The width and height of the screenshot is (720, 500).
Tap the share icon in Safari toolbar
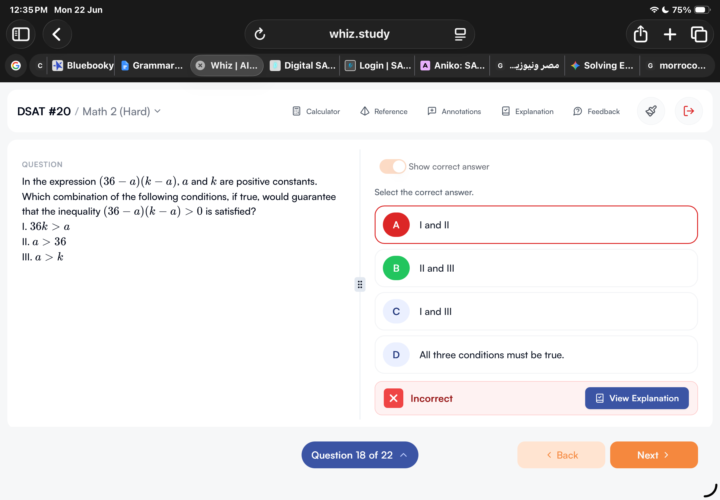pyautogui.click(x=641, y=34)
